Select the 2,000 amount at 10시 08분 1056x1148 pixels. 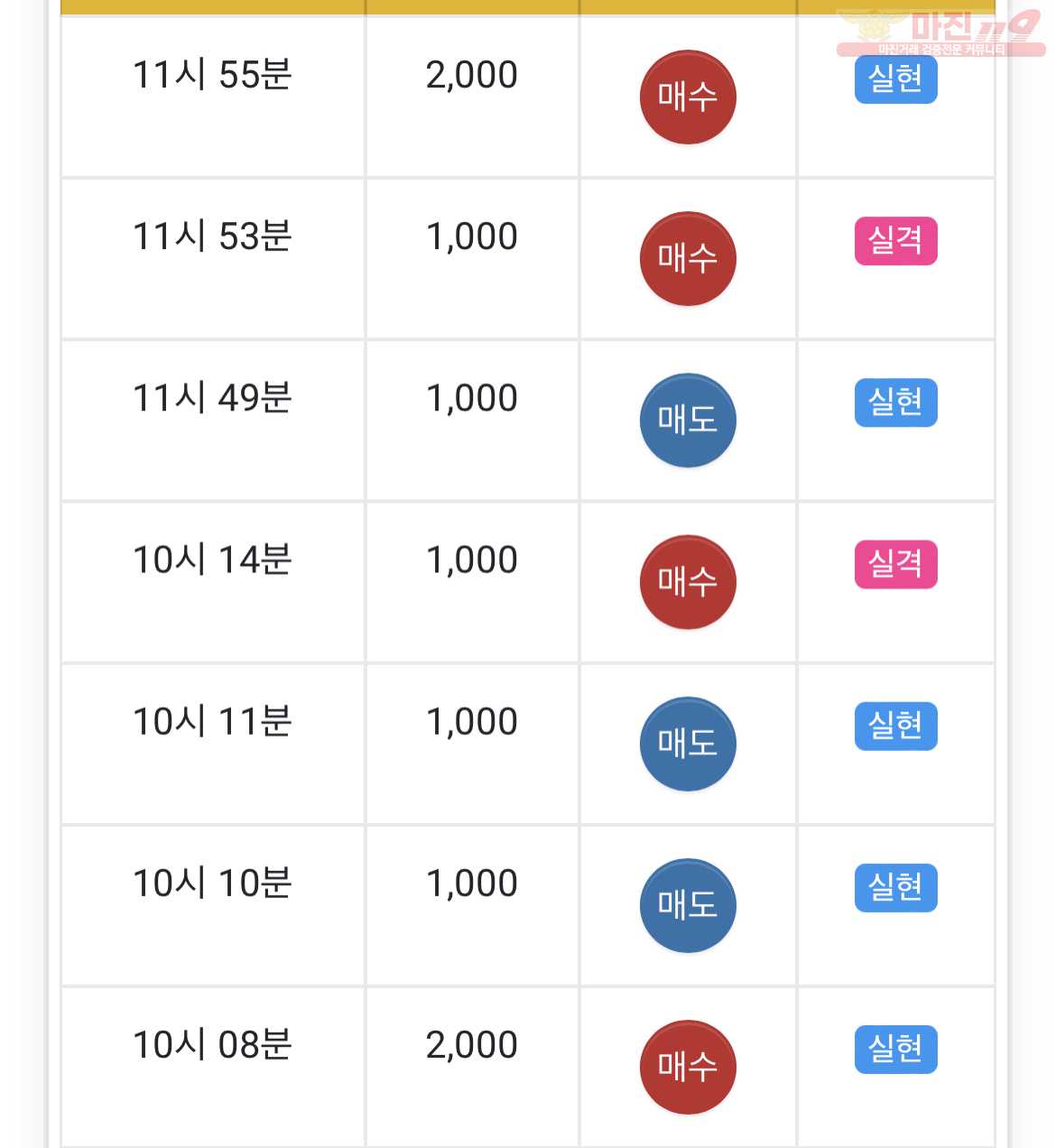pyautogui.click(x=471, y=1045)
